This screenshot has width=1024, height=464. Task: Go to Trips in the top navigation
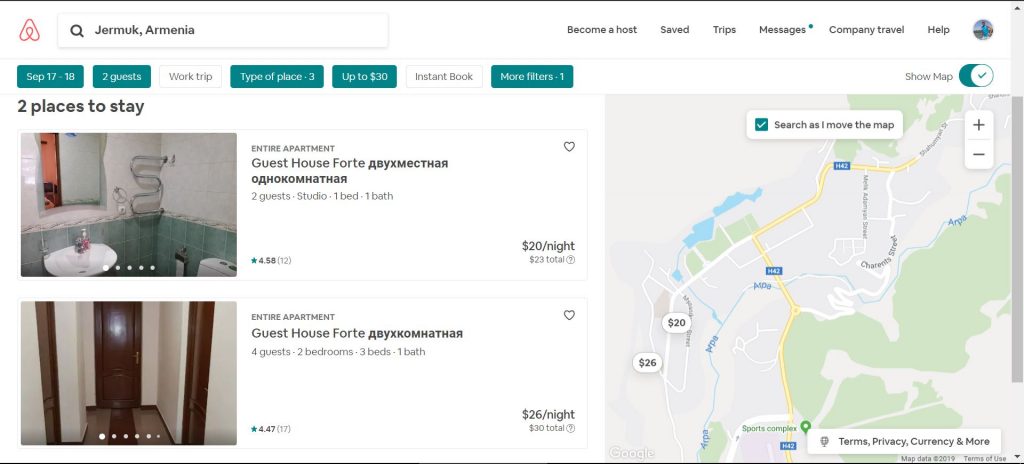pos(724,30)
